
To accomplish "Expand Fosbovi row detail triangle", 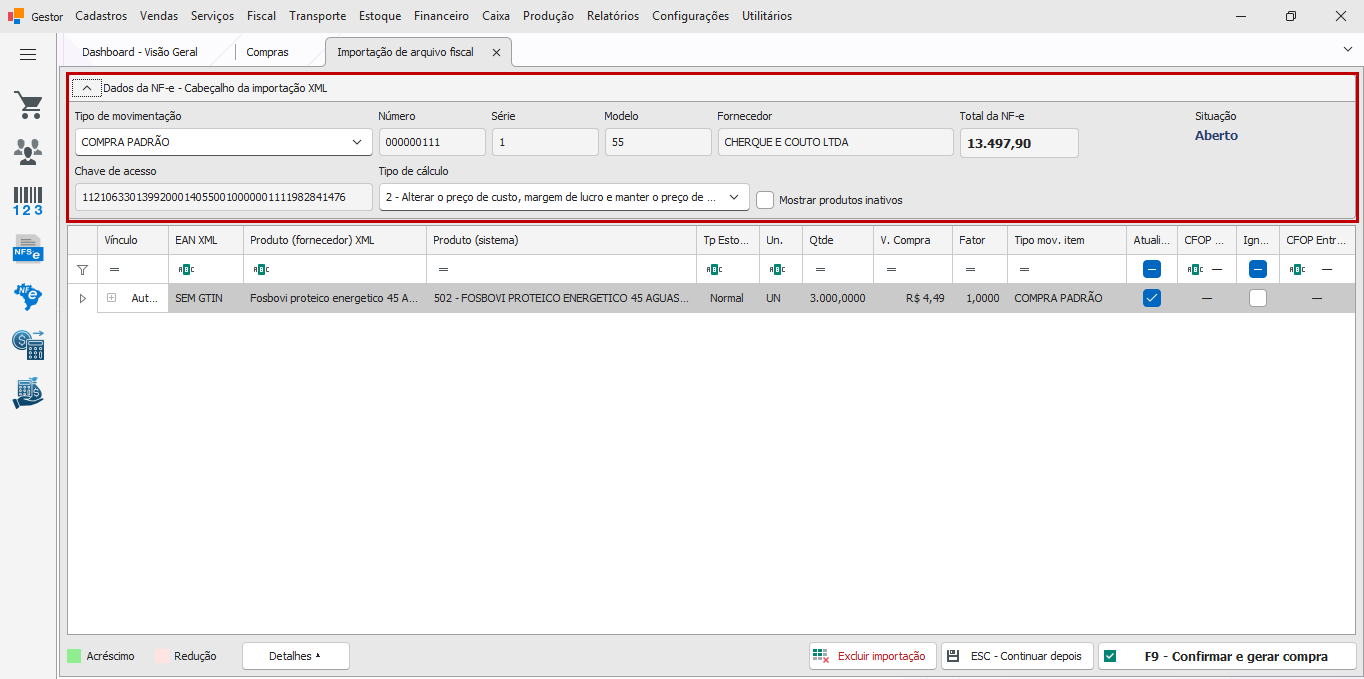I will coord(82,298).
